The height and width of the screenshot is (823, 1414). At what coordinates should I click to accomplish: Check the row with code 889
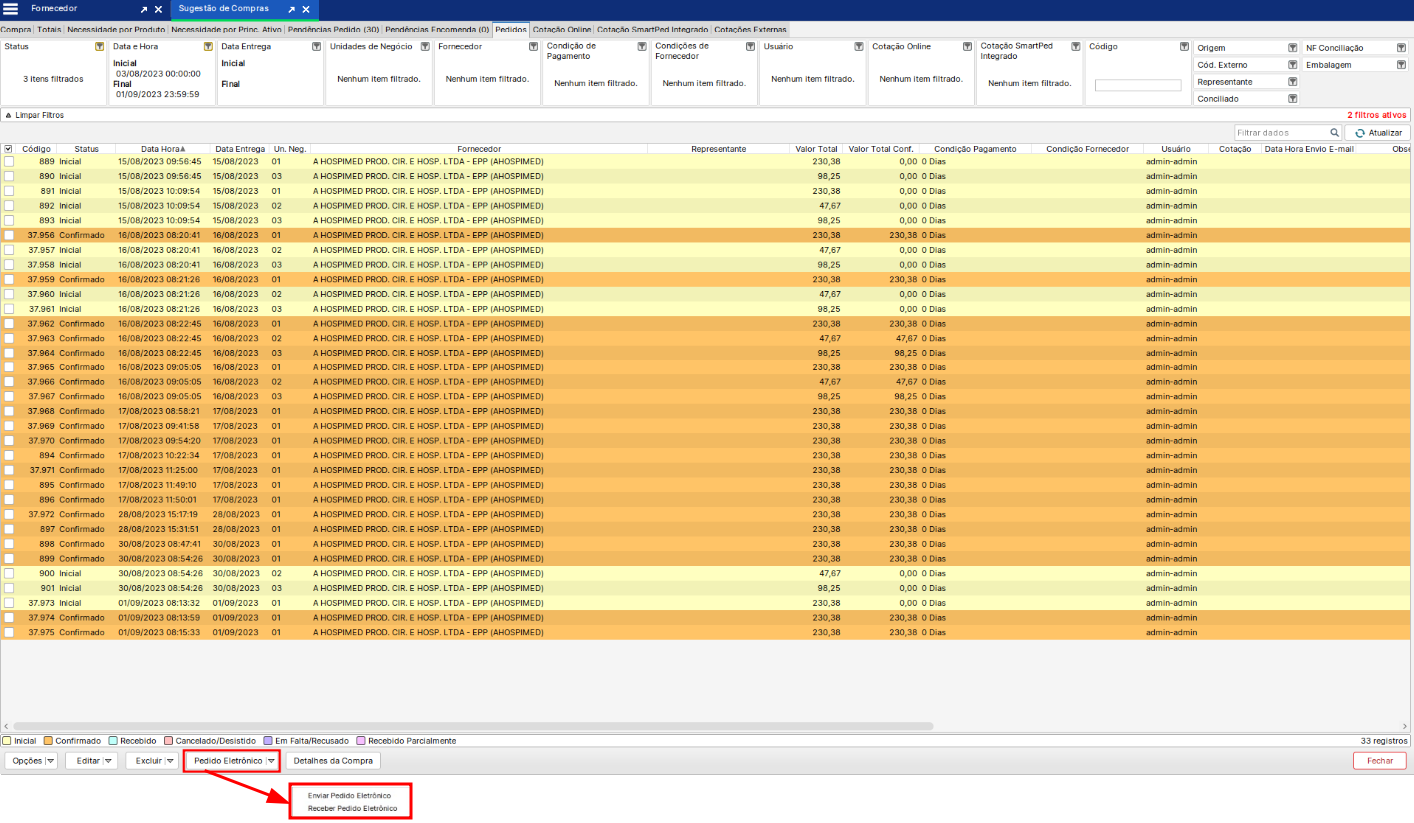click(x=9, y=161)
